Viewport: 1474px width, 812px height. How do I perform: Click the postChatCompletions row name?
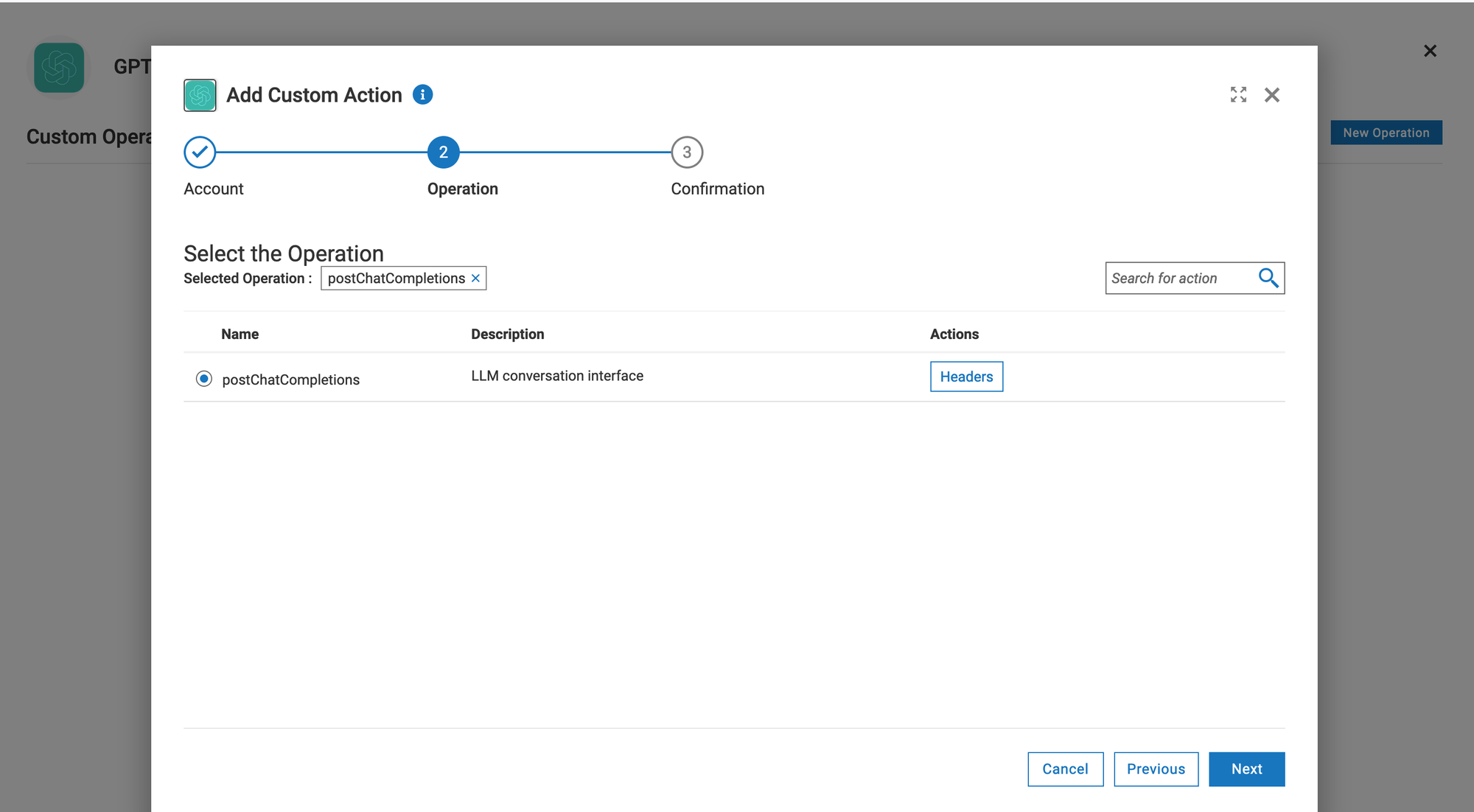290,379
